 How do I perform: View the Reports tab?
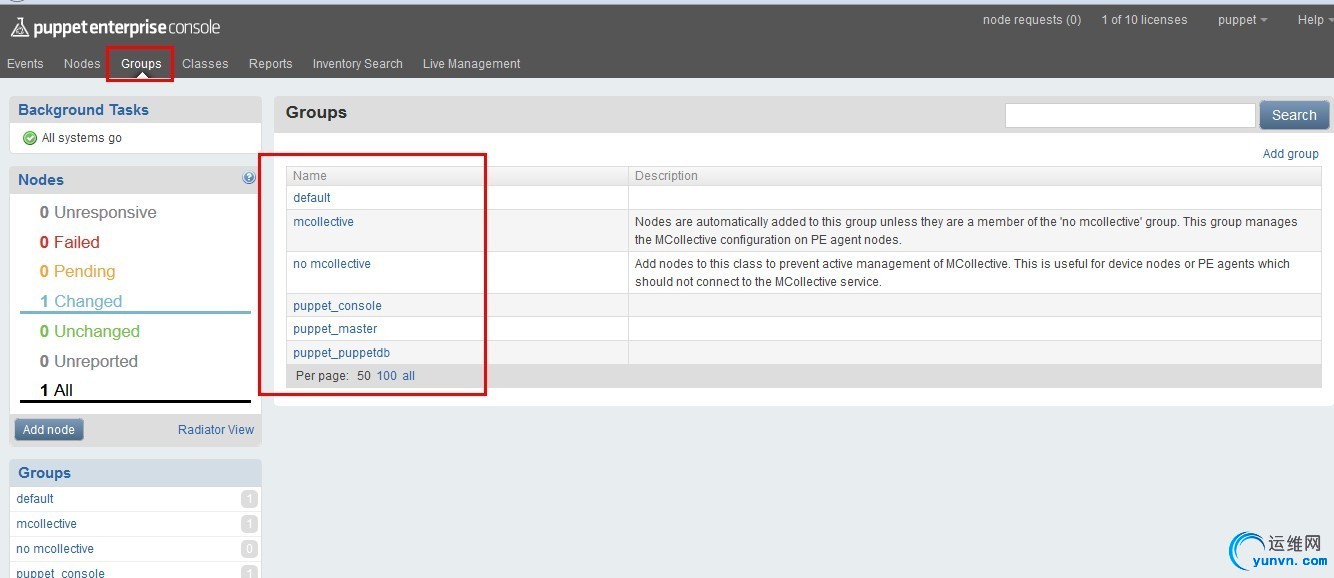tap(271, 64)
